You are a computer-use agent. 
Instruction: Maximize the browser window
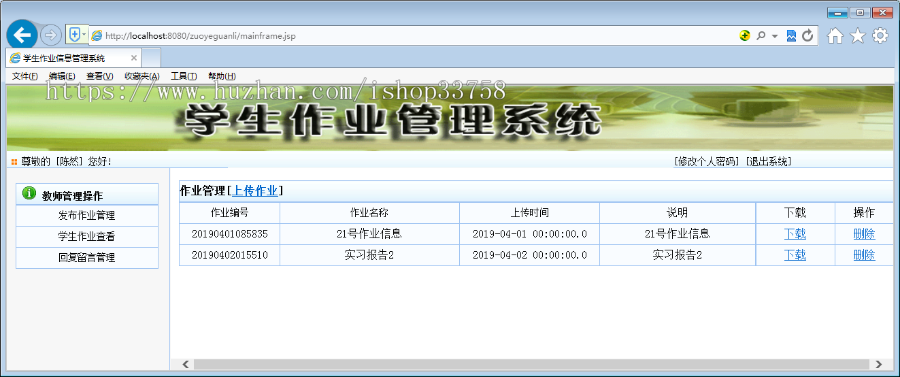860,13
